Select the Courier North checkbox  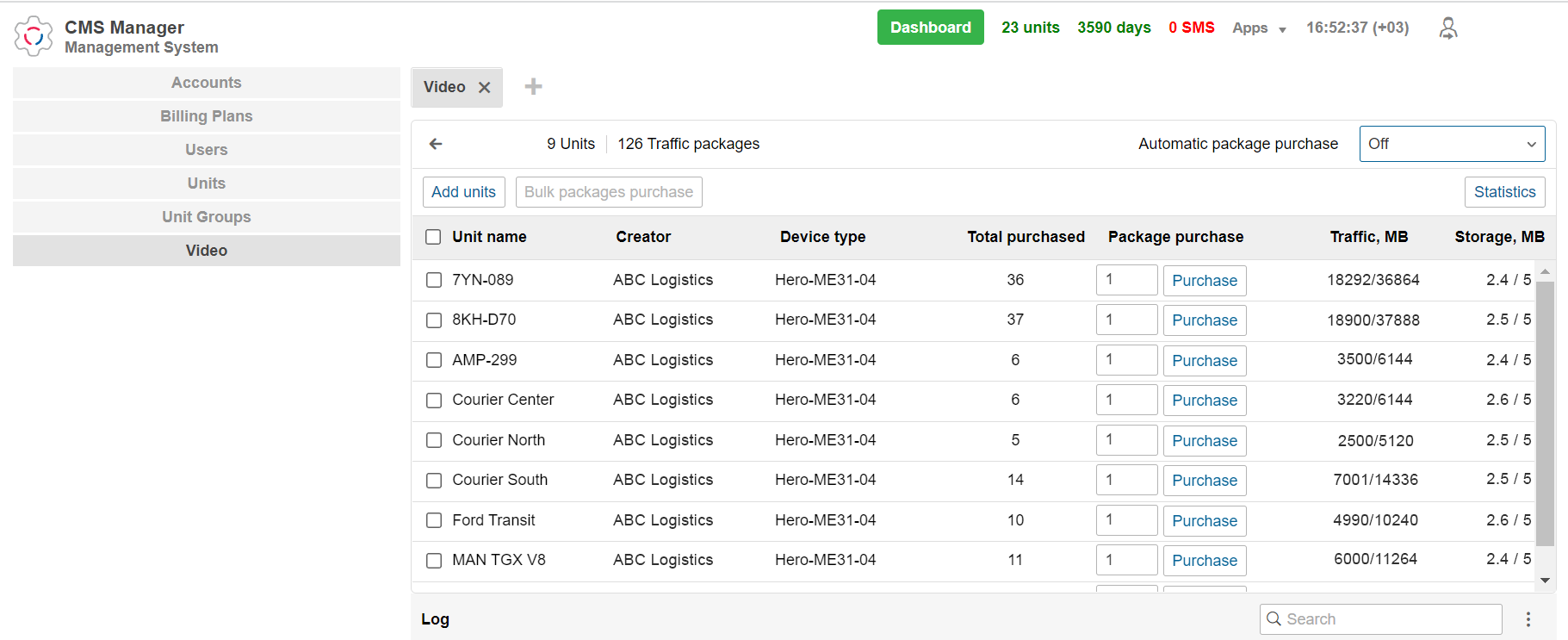click(434, 440)
